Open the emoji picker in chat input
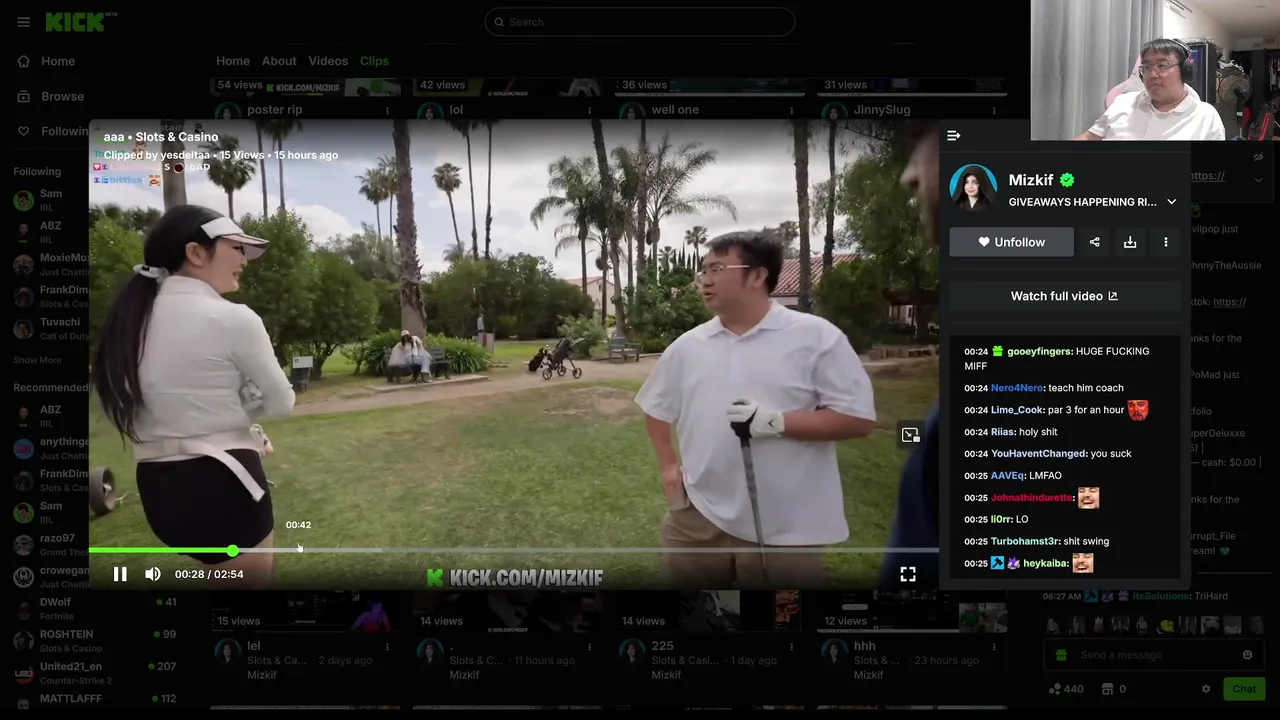This screenshot has width=1280, height=720. [1247, 655]
